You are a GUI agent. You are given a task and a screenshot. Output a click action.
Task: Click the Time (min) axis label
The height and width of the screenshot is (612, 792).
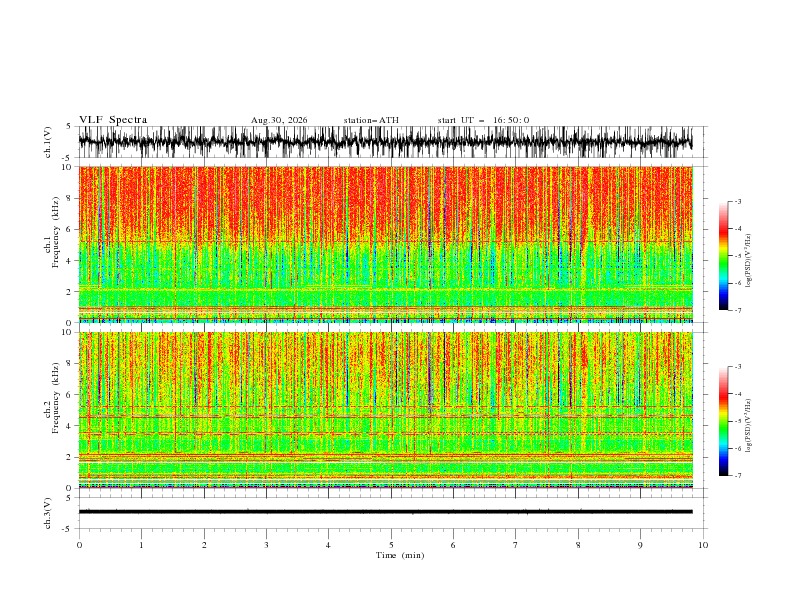[400, 555]
